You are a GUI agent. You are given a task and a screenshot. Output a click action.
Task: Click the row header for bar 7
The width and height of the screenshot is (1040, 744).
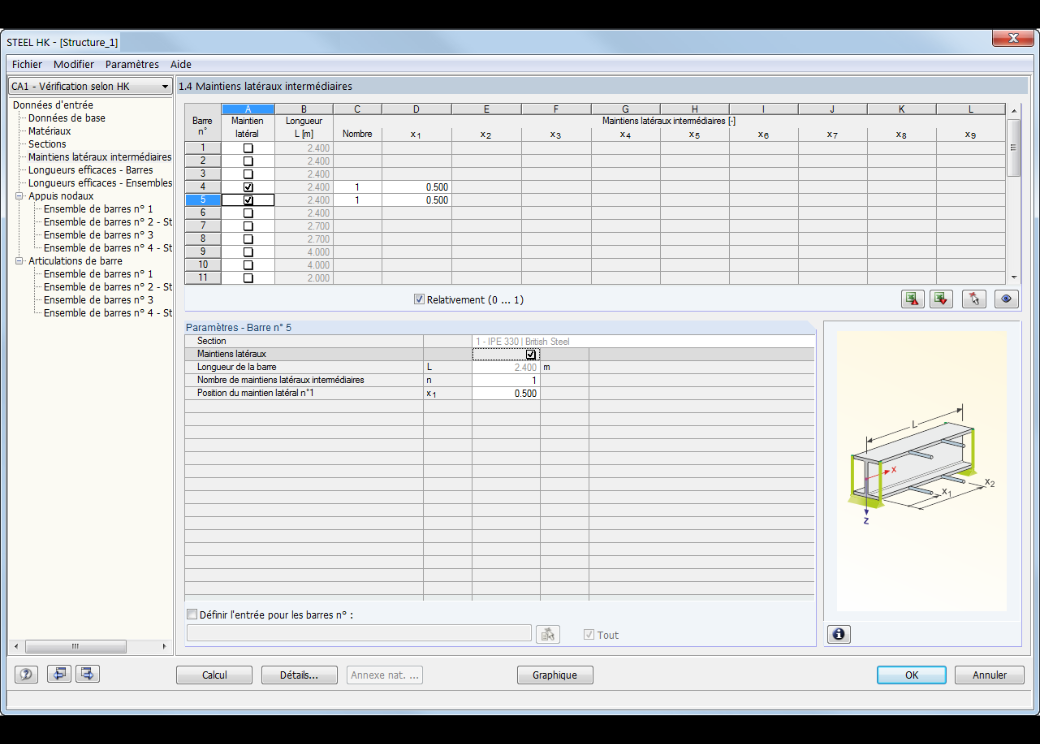[x=203, y=225]
